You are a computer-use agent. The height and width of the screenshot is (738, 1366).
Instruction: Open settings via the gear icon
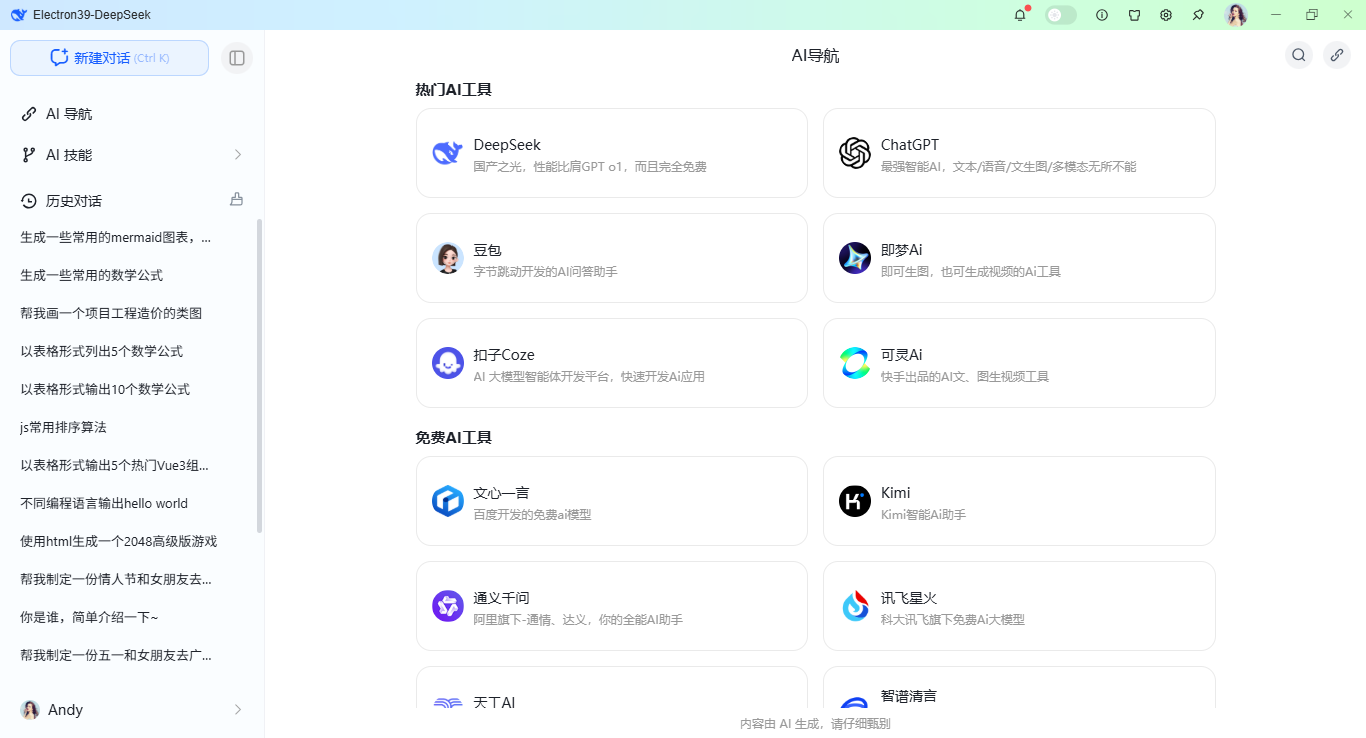coord(1166,15)
